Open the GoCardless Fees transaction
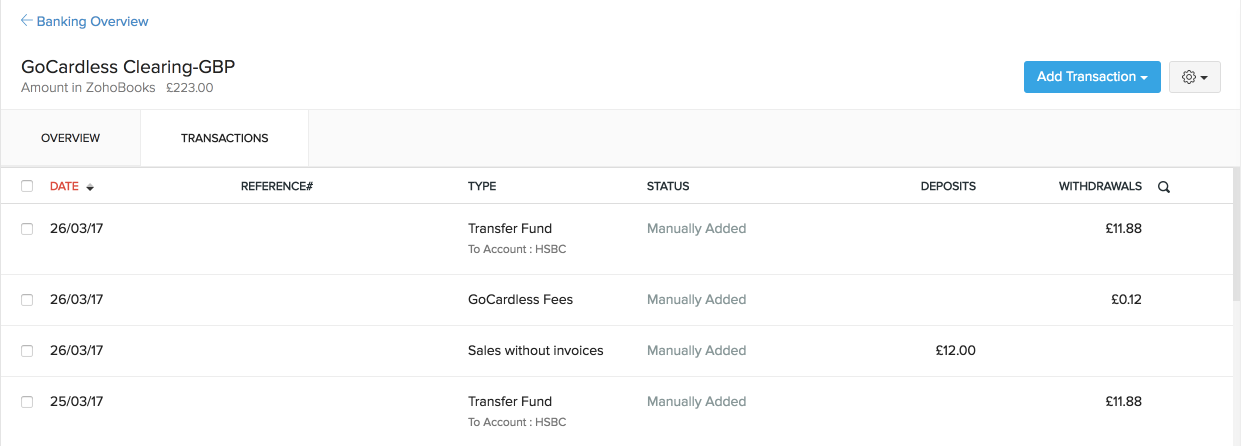The image size is (1241, 446). (x=520, y=300)
